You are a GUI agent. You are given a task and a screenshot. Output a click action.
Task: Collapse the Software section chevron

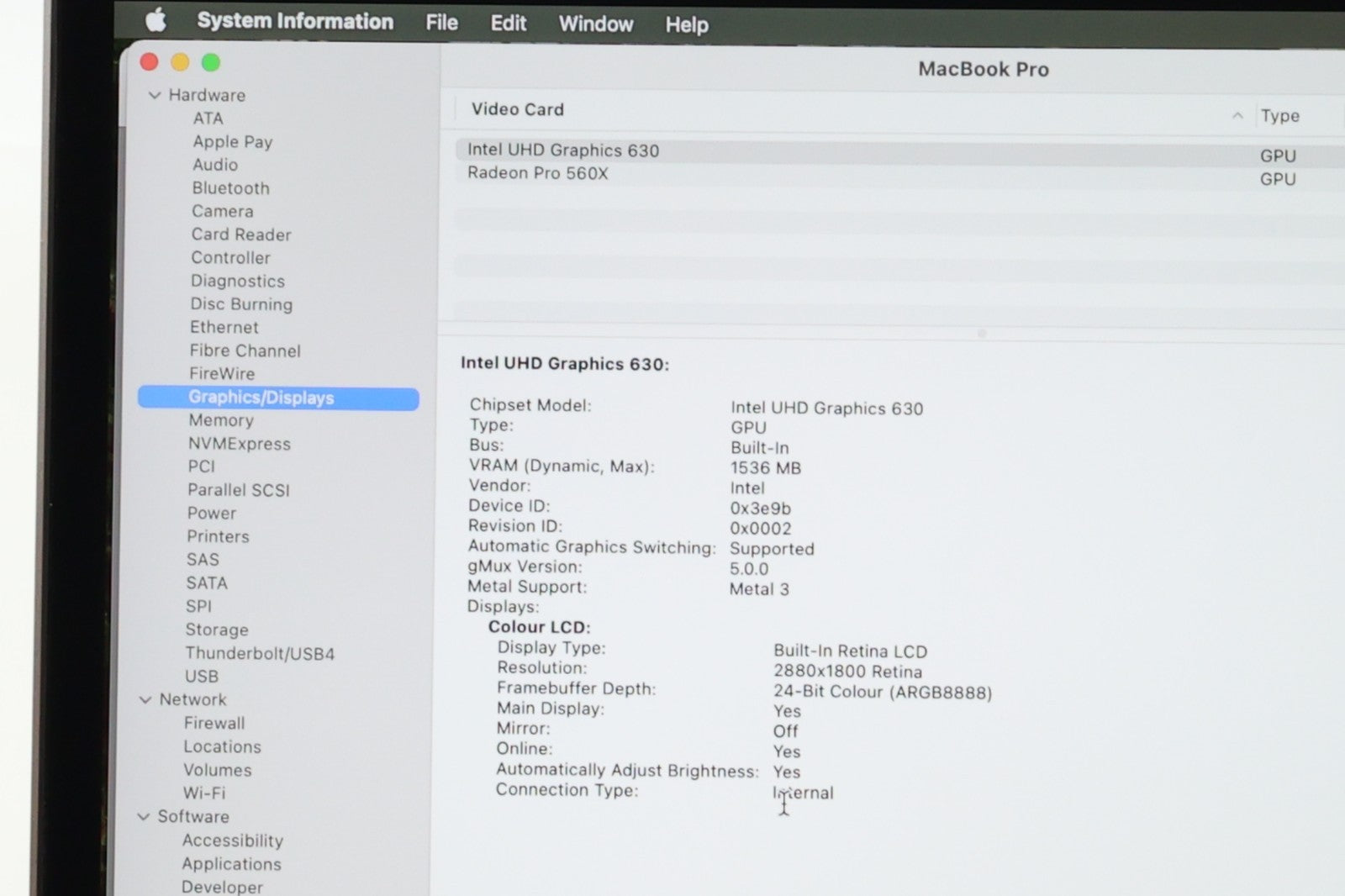pos(144,816)
